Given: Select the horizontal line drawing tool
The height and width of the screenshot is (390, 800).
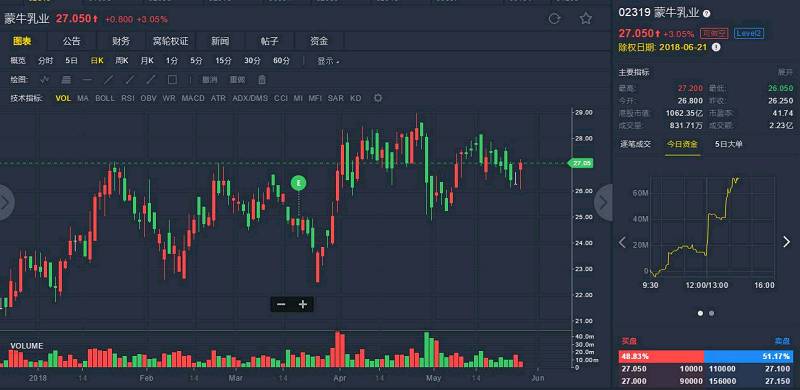Looking at the screenshot, I should 87,80.
